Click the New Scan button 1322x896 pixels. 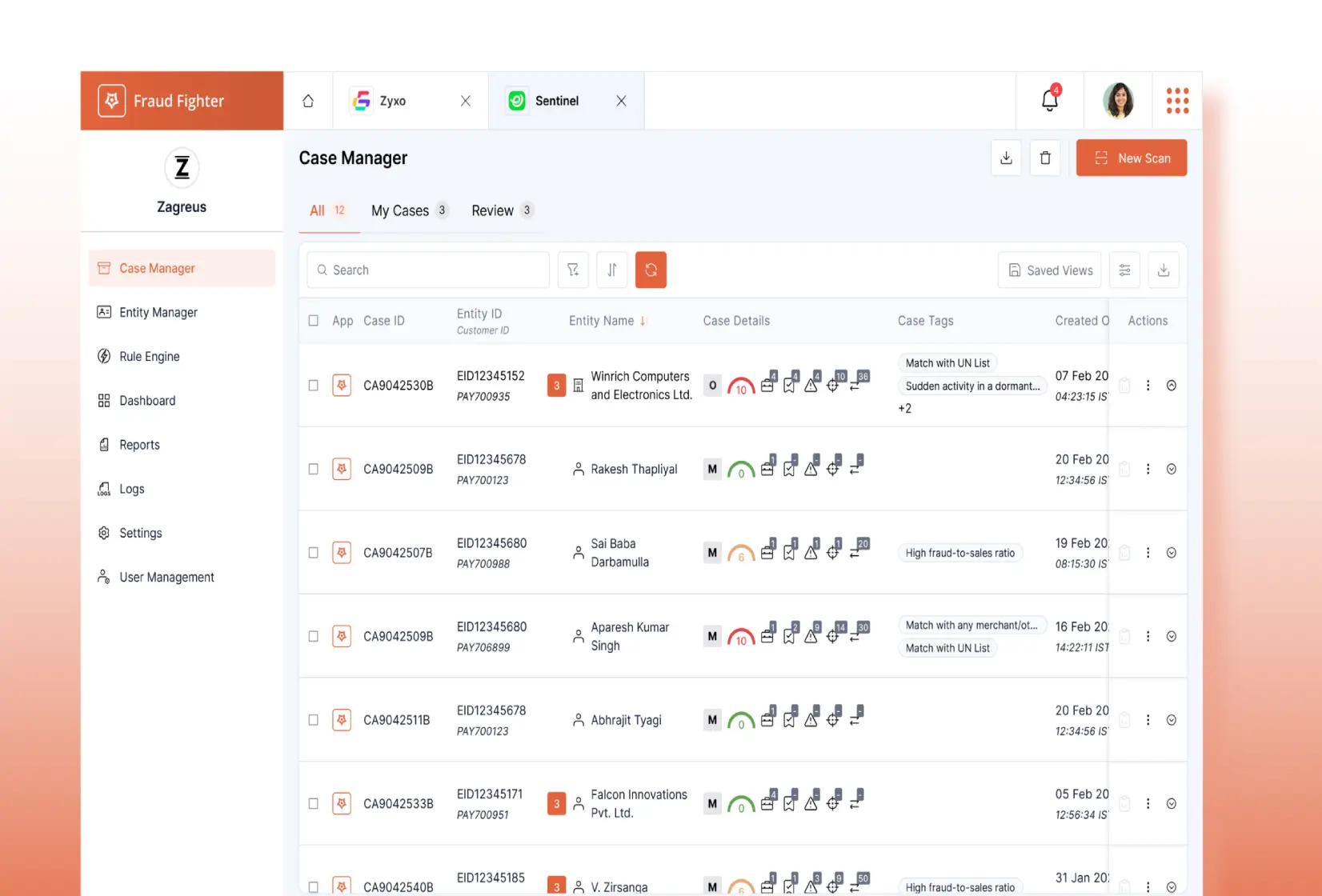pos(1131,158)
